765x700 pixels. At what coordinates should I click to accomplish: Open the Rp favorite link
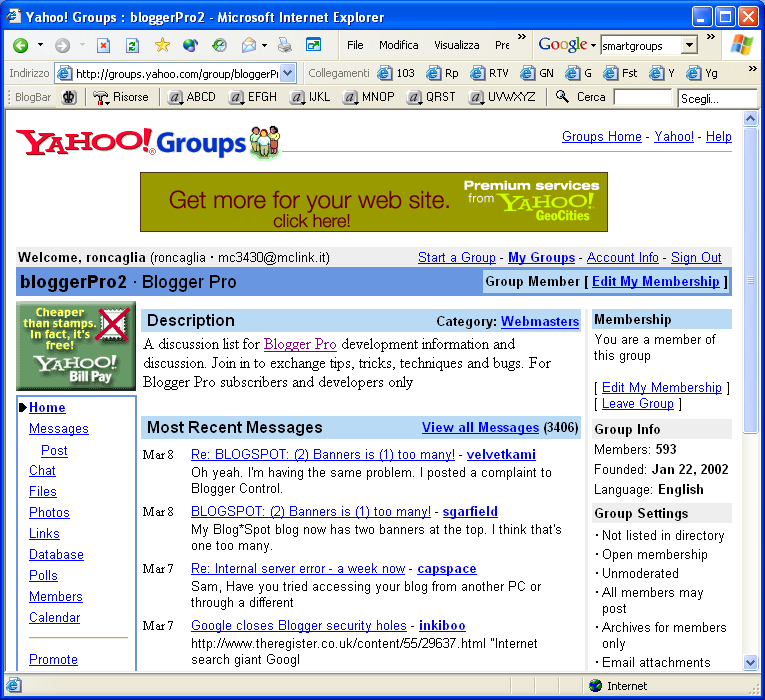(x=442, y=73)
